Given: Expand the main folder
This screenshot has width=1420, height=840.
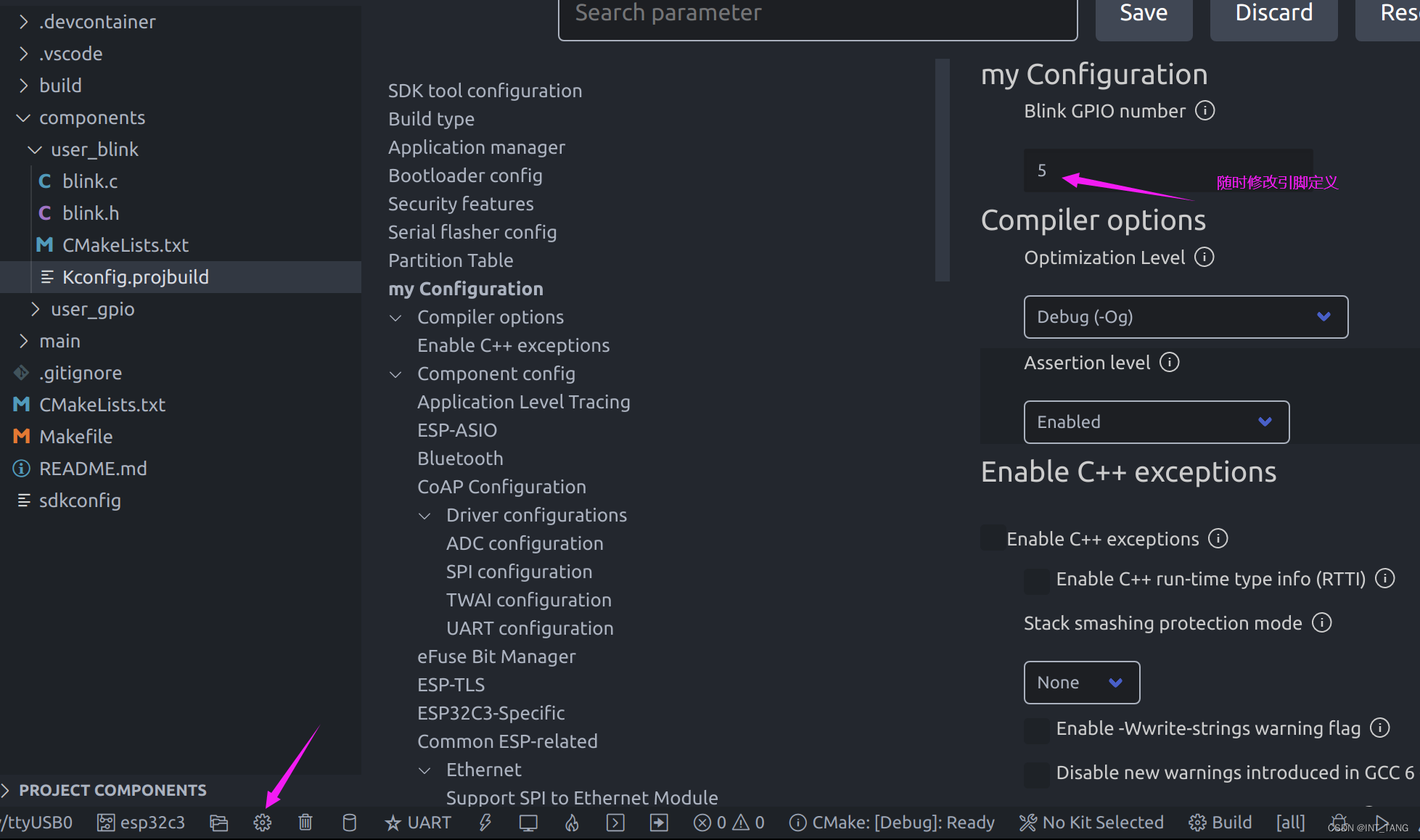Looking at the screenshot, I should pyautogui.click(x=23, y=341).
